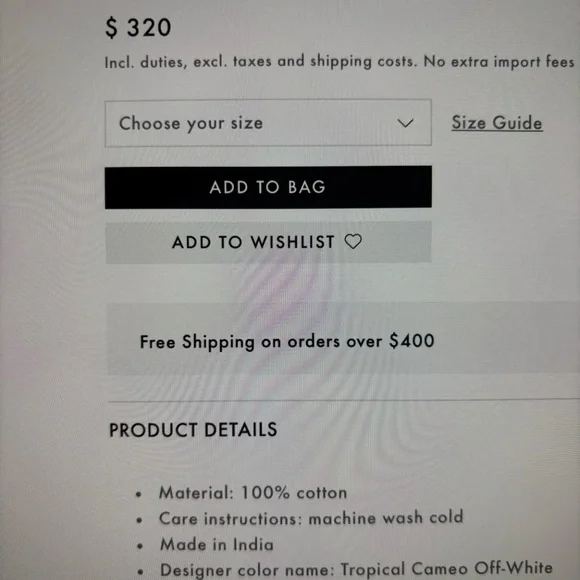
Task: Open the Choose your size dropdown
Action: [x=268, y=123]
